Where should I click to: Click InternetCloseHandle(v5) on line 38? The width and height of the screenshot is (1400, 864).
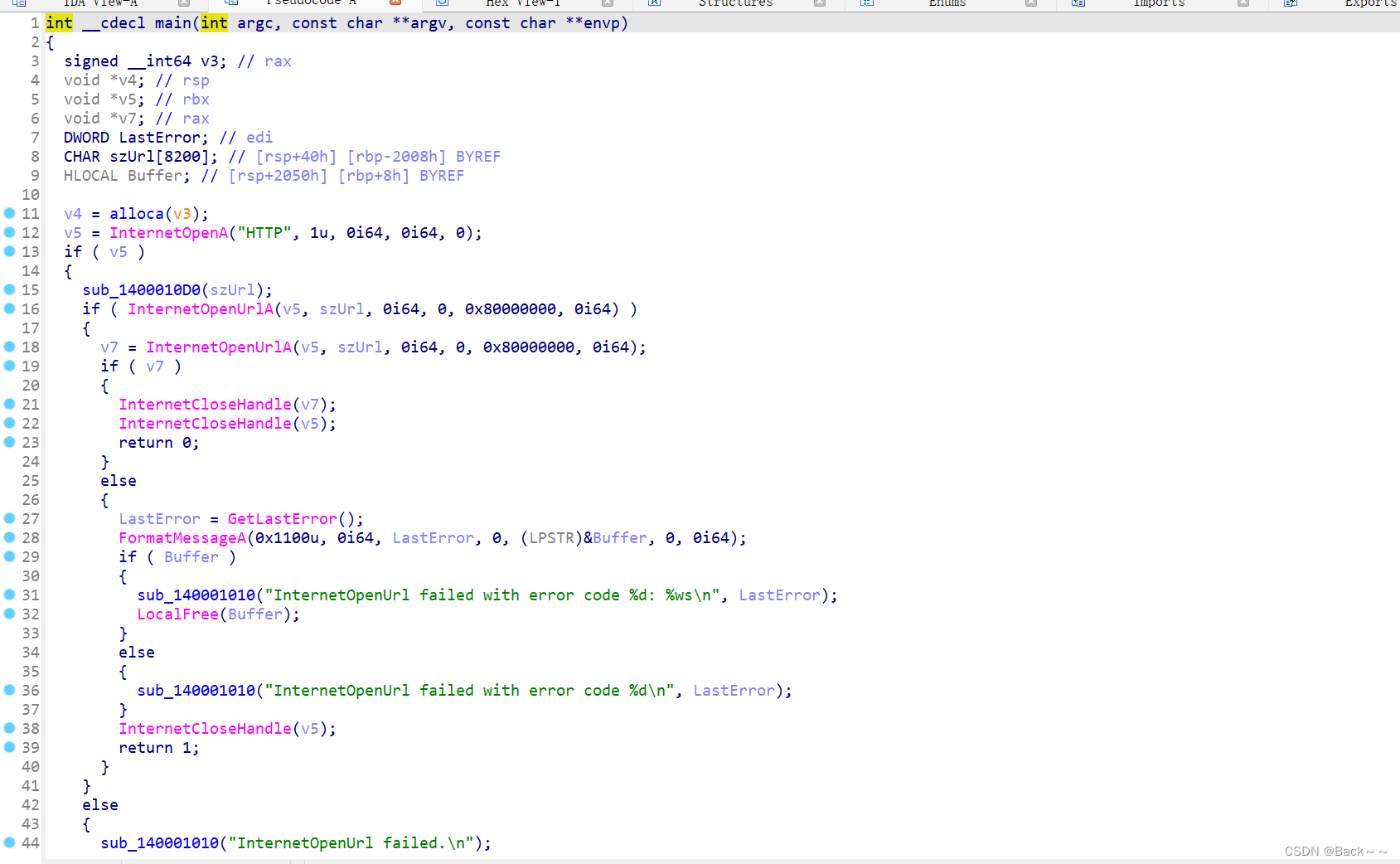coord(227,729)
